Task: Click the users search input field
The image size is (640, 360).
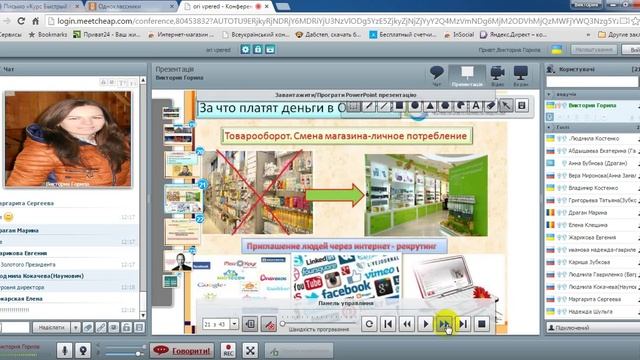Action: tap(592, 82)
